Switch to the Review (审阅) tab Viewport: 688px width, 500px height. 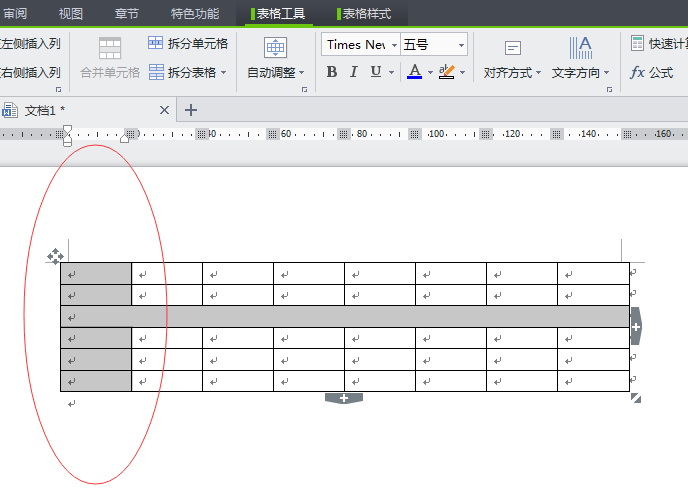click(x=15, y=14)
